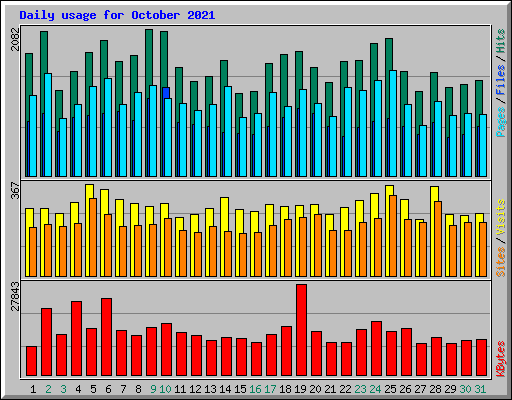Click the orange sites bar for day 16
This screenshot has width=512, height=400.
258,254
